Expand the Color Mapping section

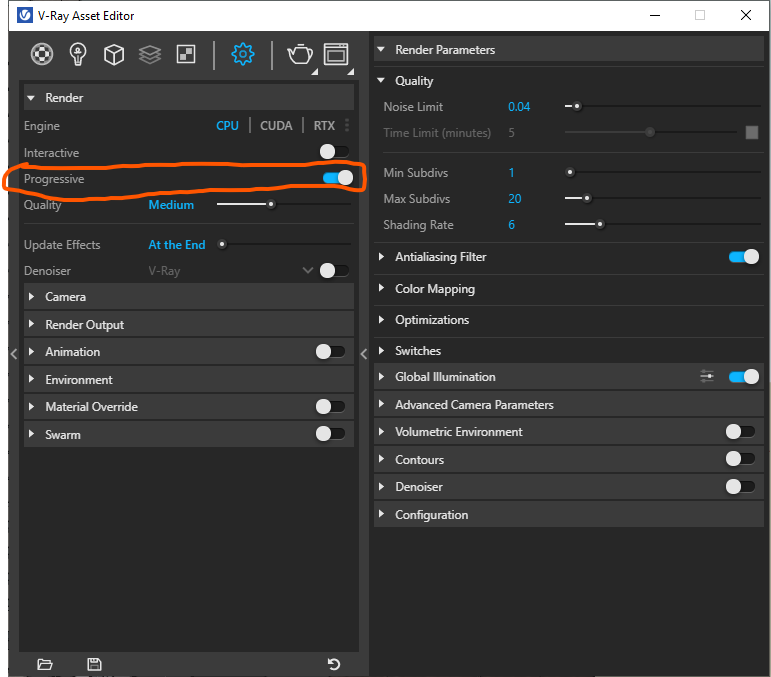[x=434, y=289]
